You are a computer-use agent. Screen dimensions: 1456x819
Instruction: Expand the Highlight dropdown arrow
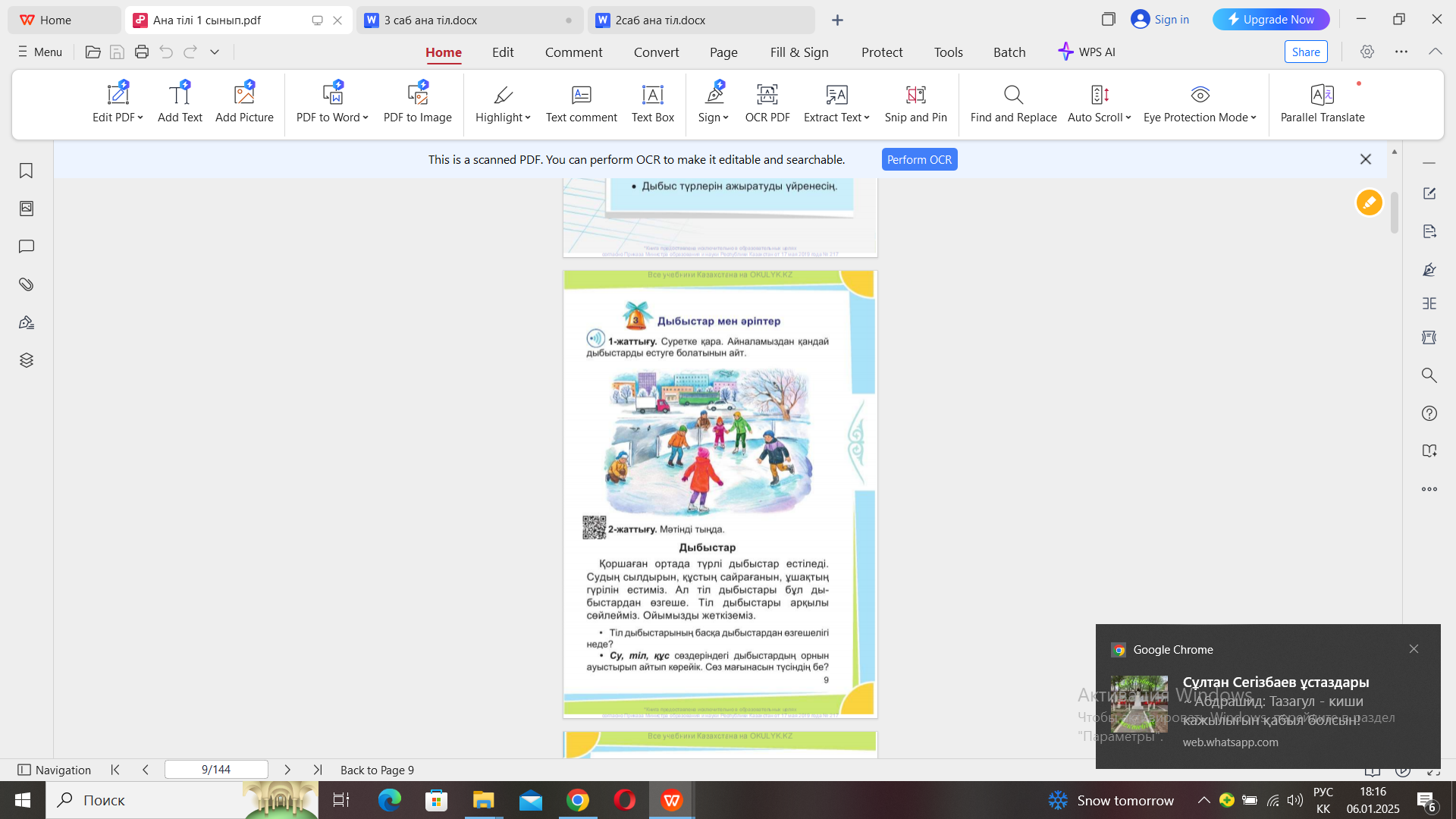point(528,118)
